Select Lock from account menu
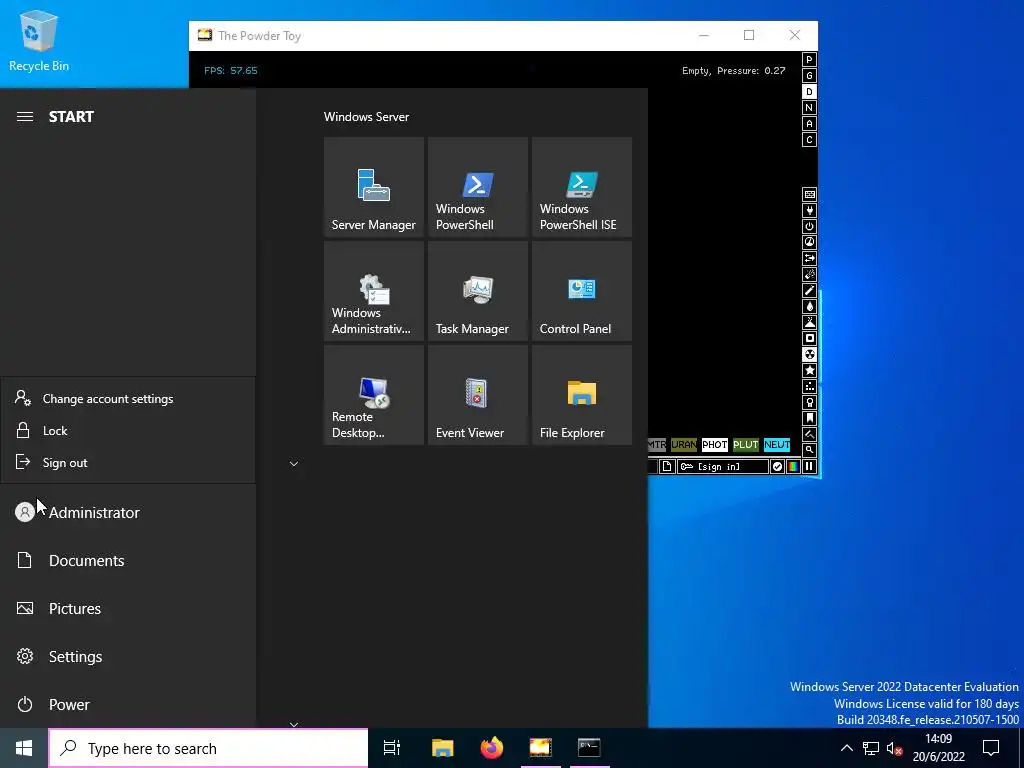 click(128, 430)
